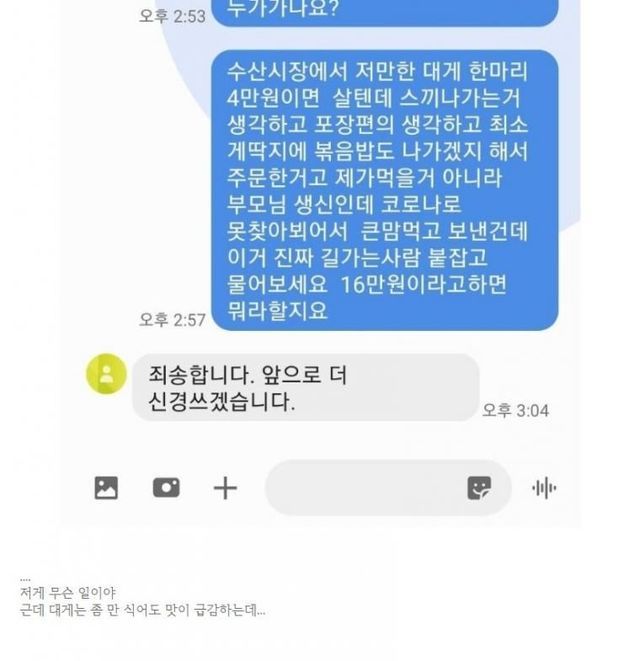Screen dimensions: 640x661
Task: Tap the camera icon to take photo
Action: tap(166, 488)
